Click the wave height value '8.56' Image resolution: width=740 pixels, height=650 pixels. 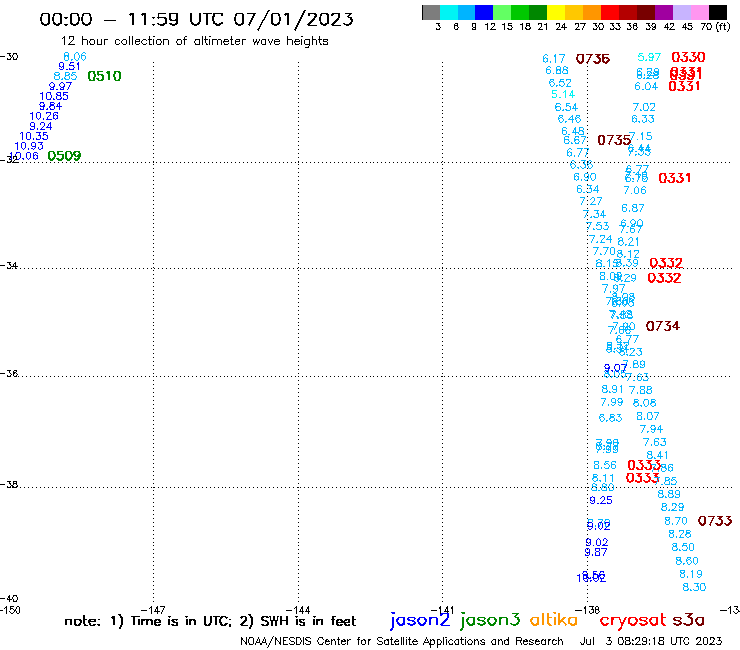605,465
